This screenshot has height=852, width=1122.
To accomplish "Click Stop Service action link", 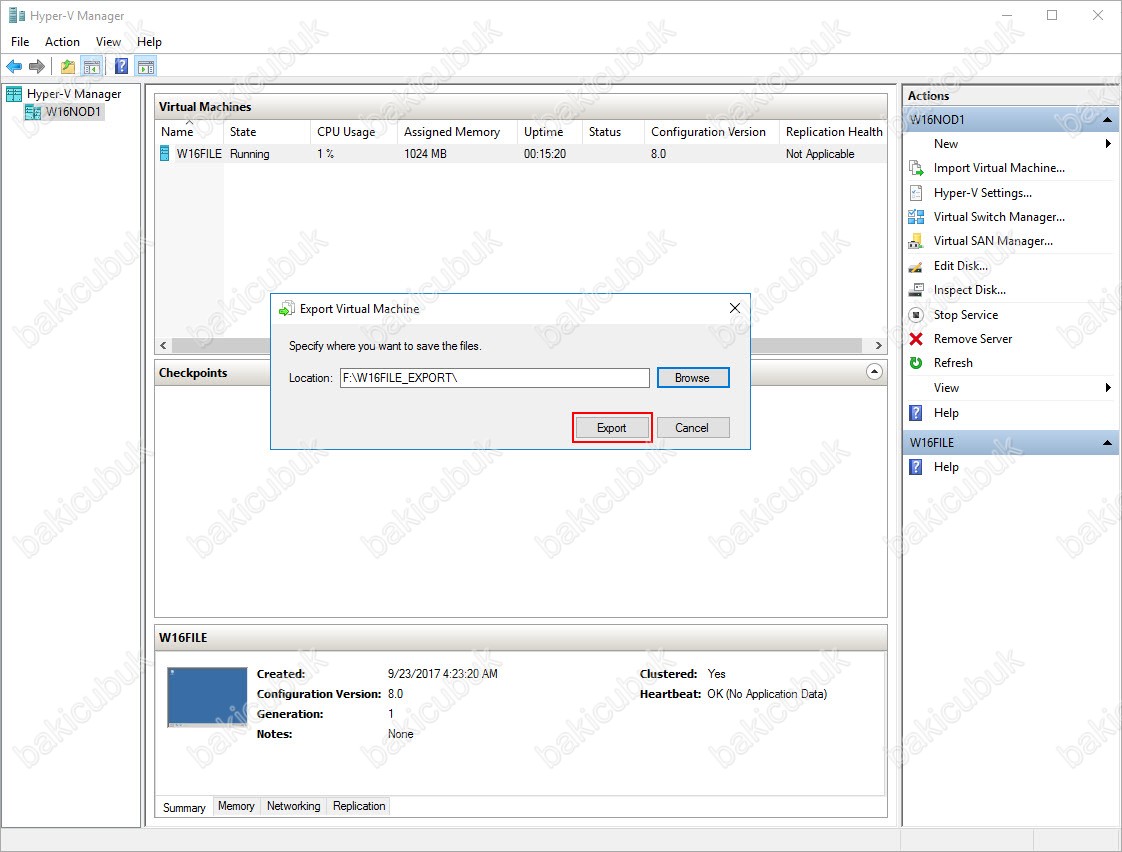I will (x=965, y=315).
